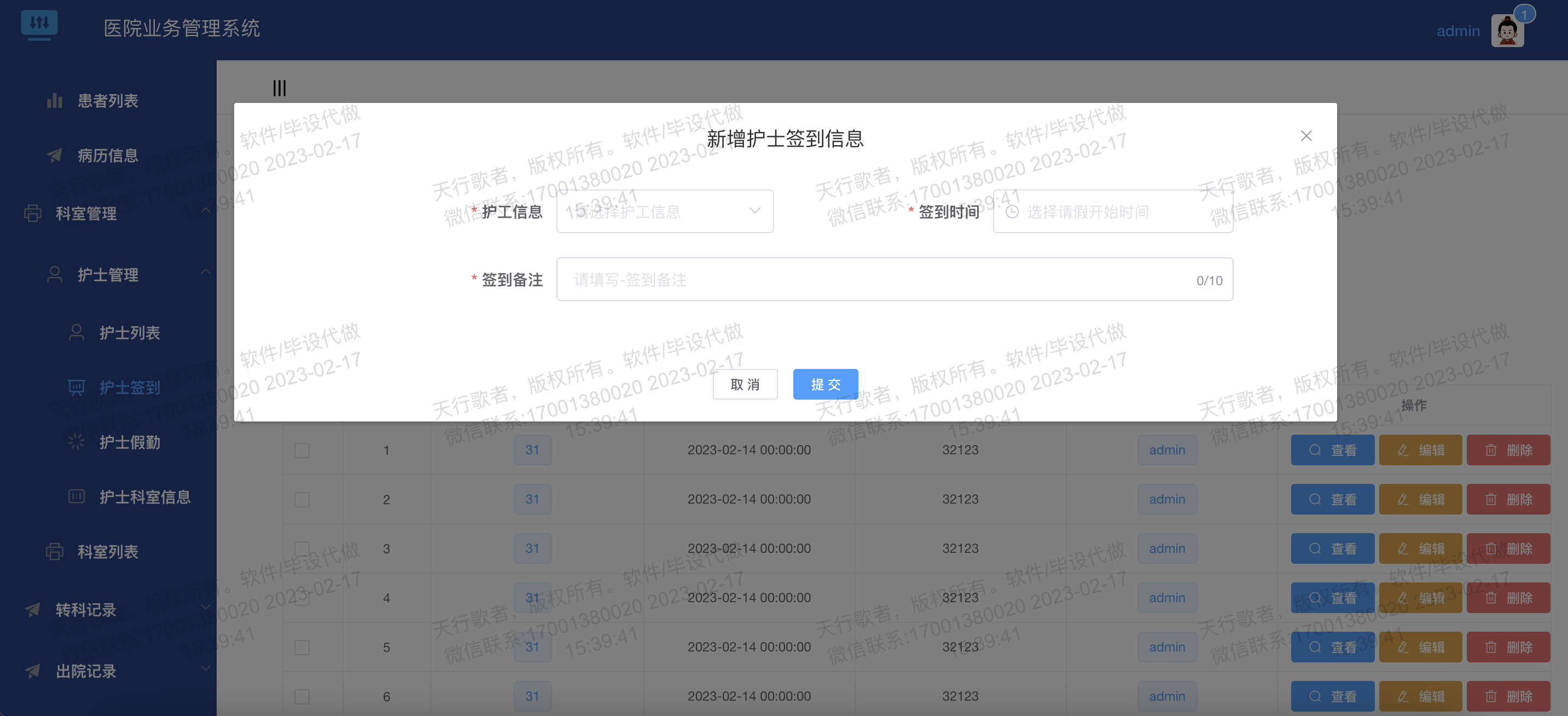Click the 护士签到 sidebar icon

tap(77, 387)
